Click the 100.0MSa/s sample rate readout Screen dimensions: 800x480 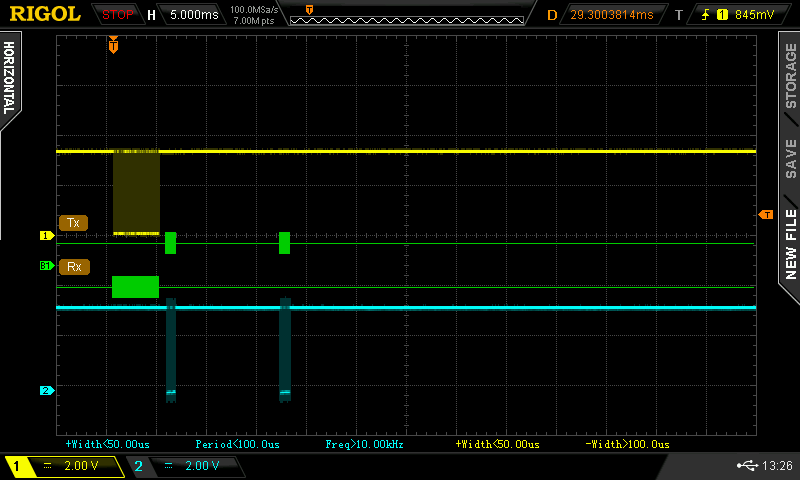(x=254, y=10)
